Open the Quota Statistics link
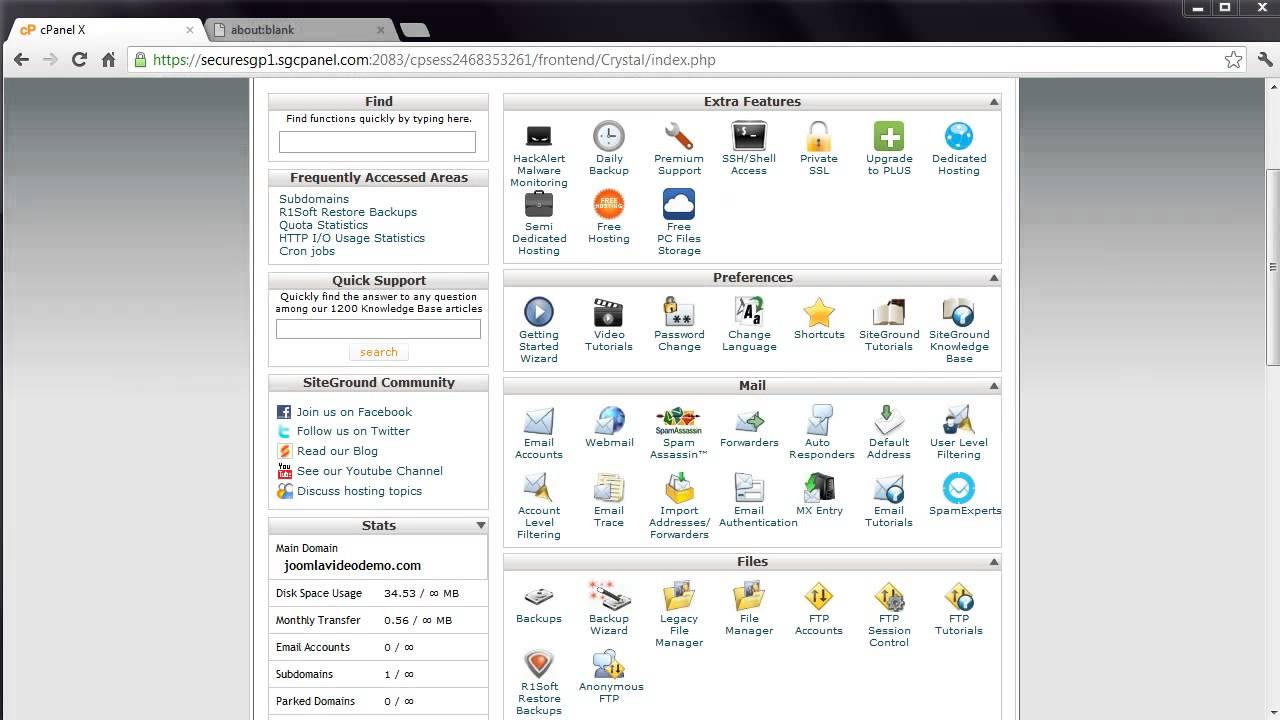Viewport: 1280px width, 720px height. point(323,225)
